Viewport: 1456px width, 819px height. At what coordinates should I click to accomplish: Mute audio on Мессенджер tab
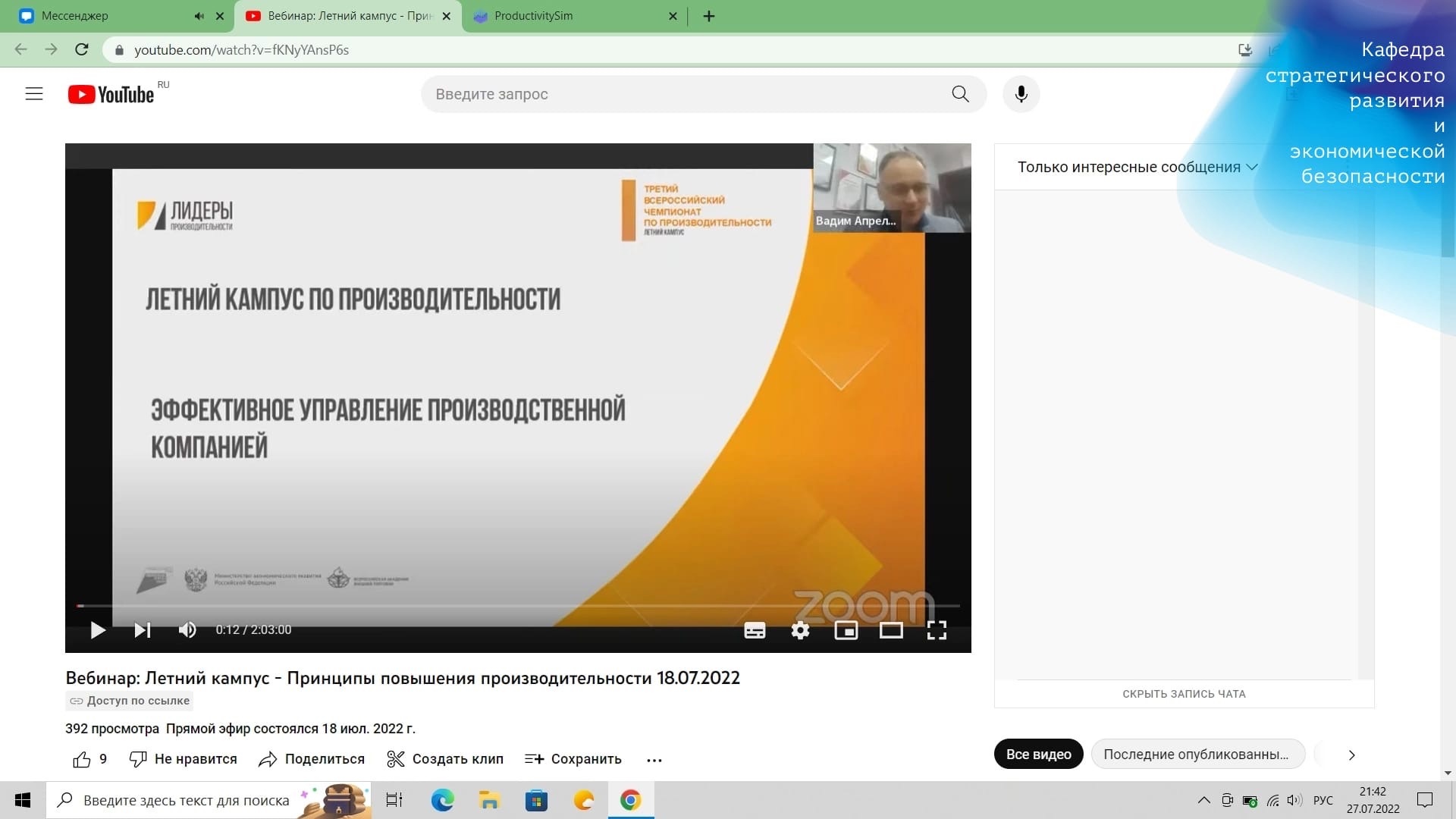point(199,16)
